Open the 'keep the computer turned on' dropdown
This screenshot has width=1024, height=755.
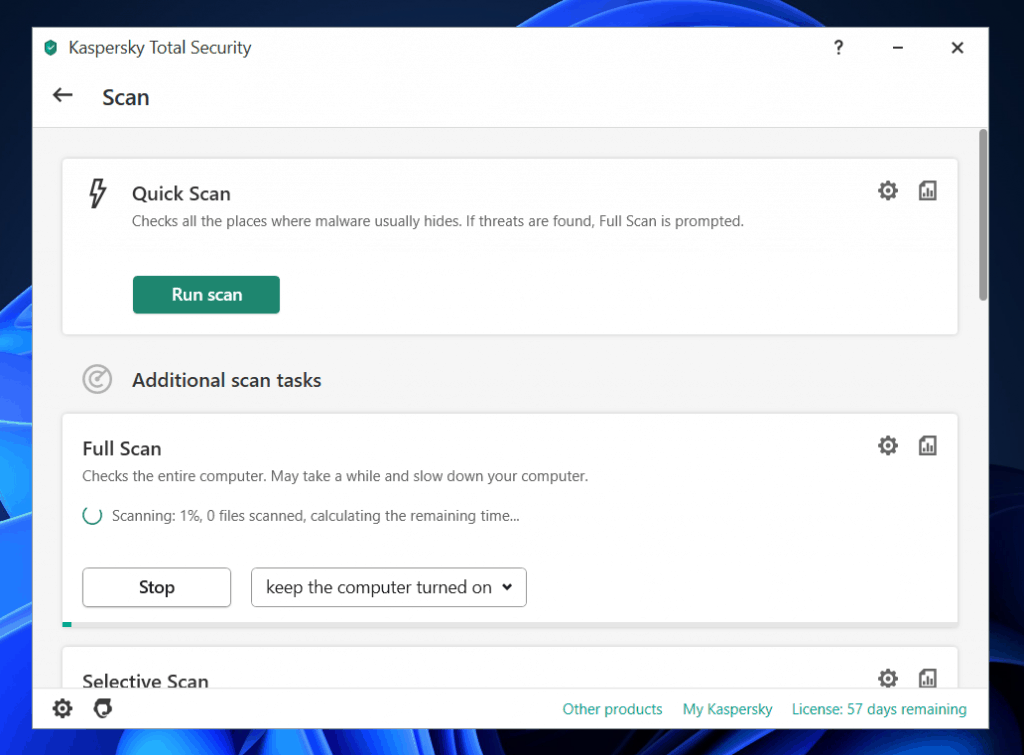(x=388, y=587)
